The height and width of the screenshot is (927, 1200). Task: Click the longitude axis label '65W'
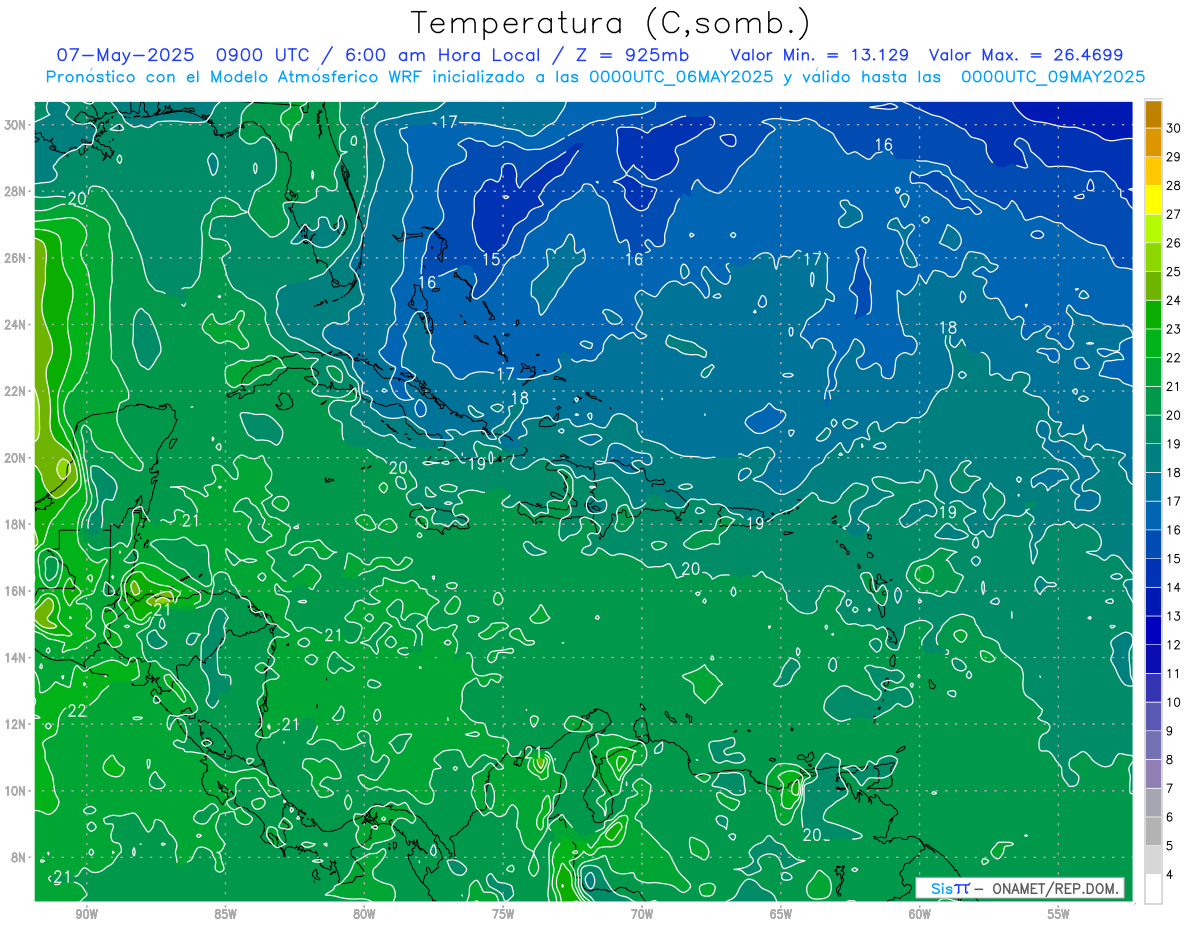point(781,914)
